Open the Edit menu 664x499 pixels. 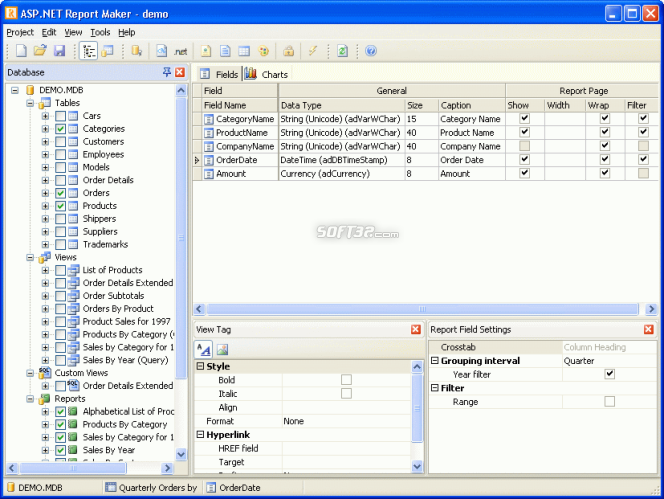(49, 32)
